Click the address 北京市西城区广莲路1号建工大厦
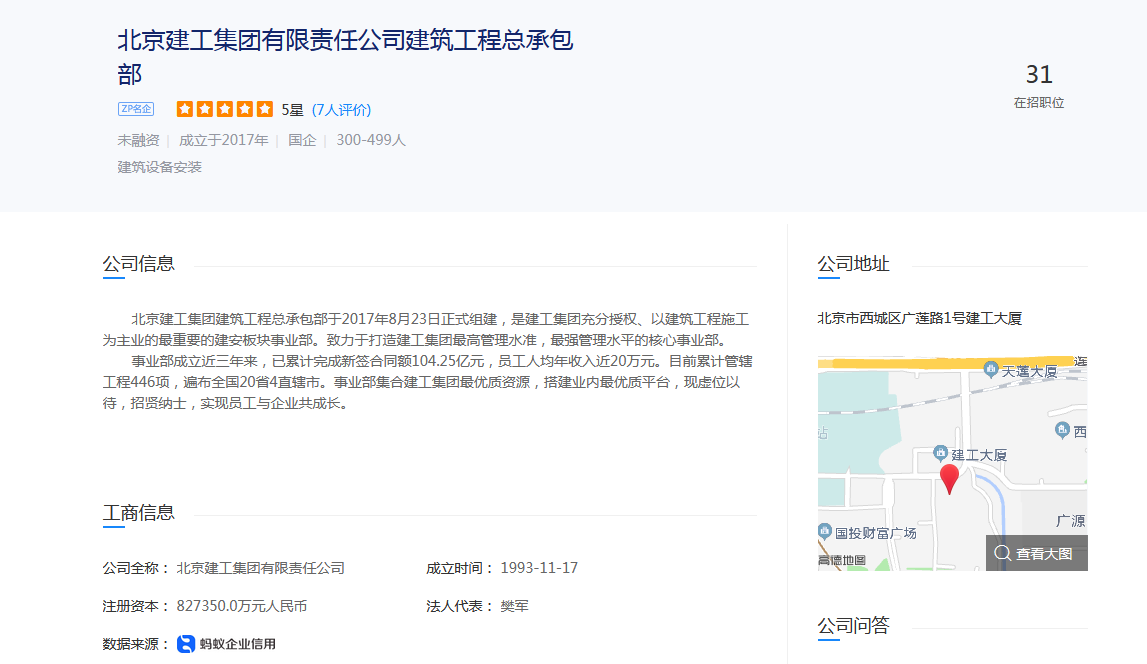Viewport: 1147px width, 664px height. (x=920, y=318)
